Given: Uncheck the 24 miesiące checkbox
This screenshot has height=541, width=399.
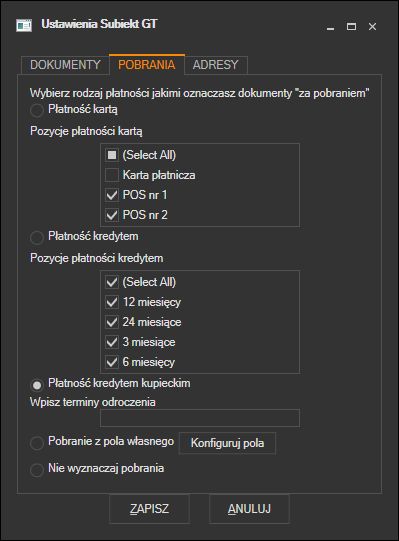Looking at the screenshot, I should tap(112, 322).
